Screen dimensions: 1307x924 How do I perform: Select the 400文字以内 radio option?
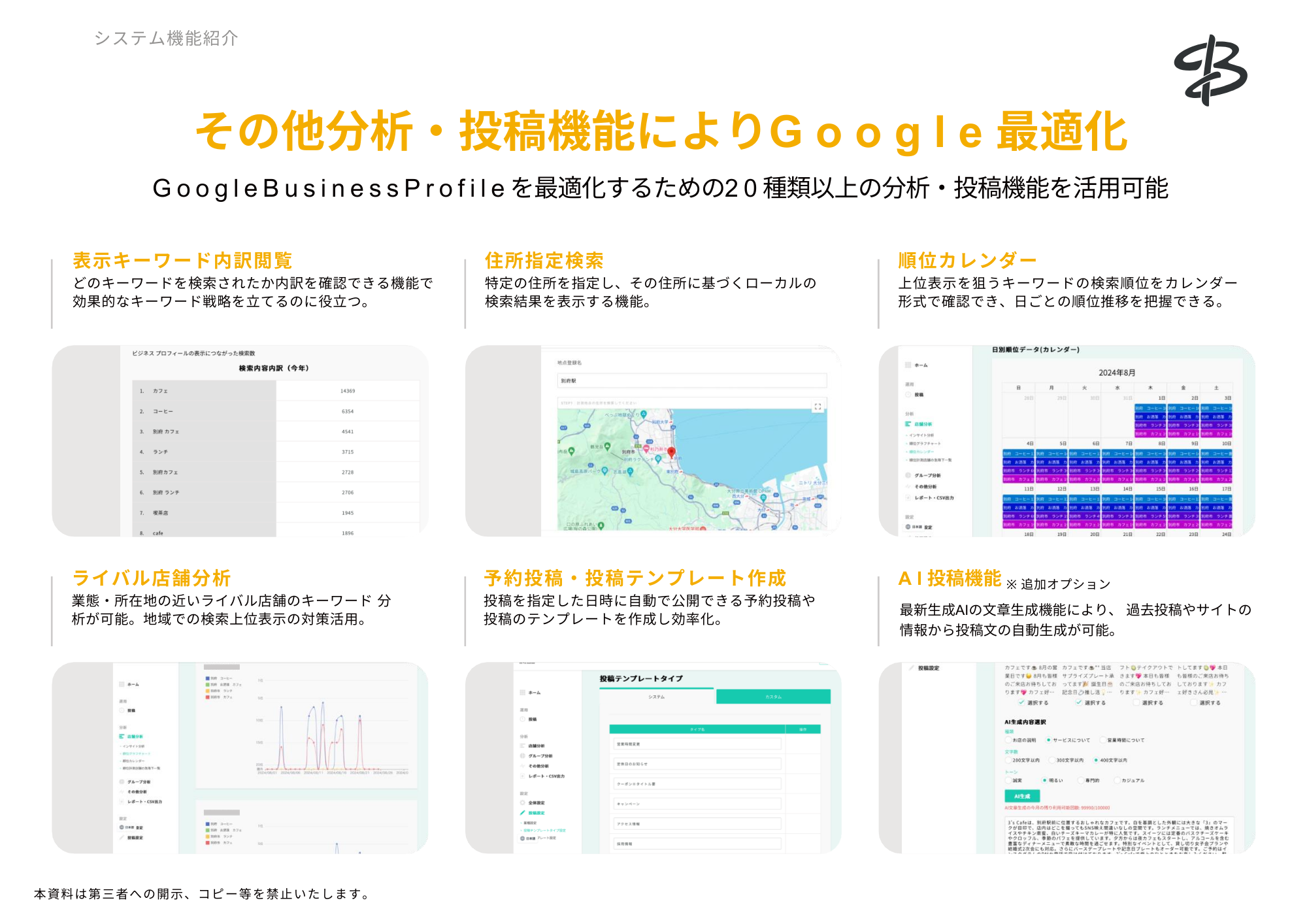pos(1095,760)
